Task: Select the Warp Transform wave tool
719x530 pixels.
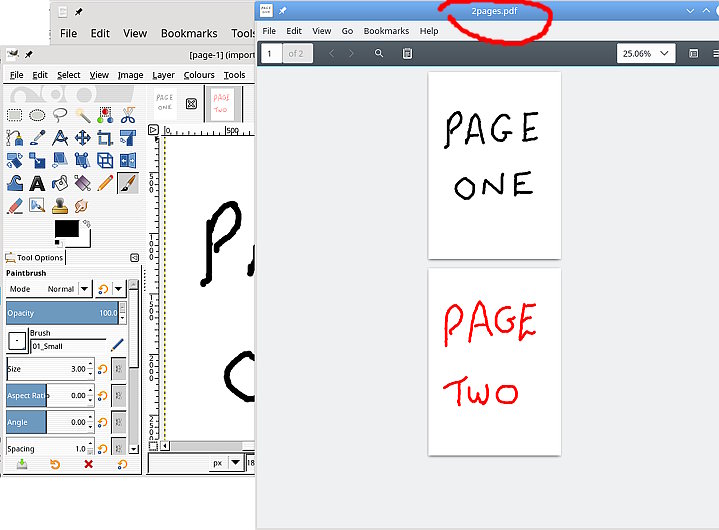Action: pos(14,183)
